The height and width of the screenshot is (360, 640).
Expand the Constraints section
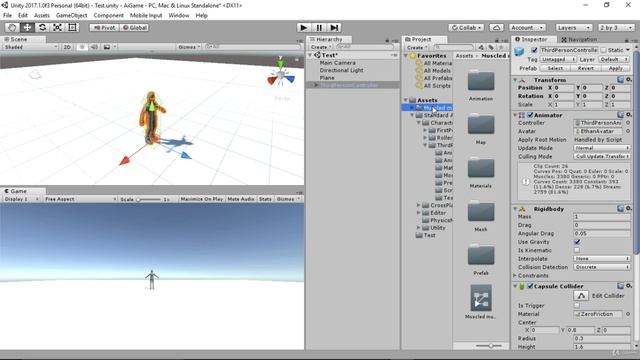tap(515, 276)
